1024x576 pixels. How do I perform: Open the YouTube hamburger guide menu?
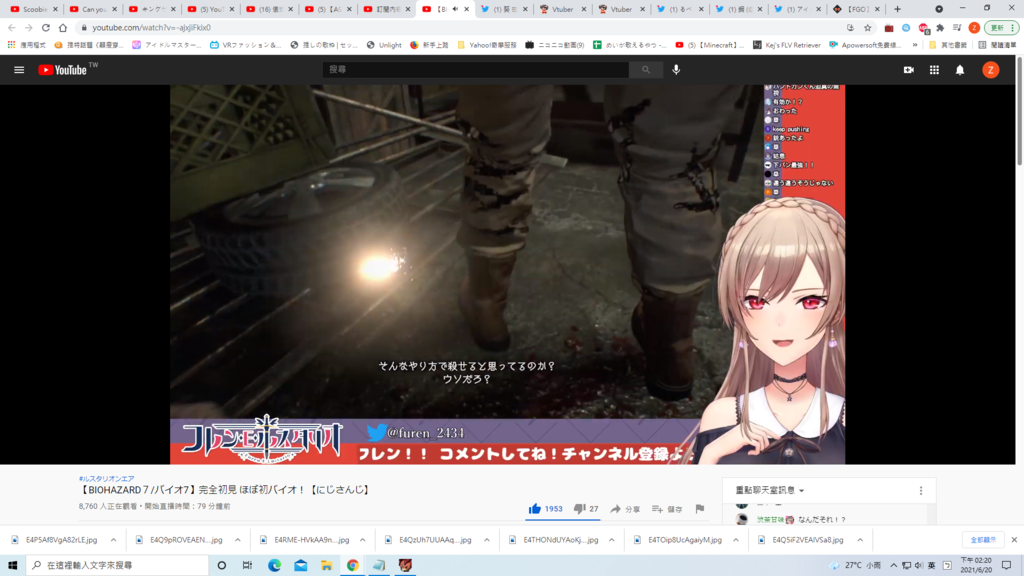[x=19, y=70]
